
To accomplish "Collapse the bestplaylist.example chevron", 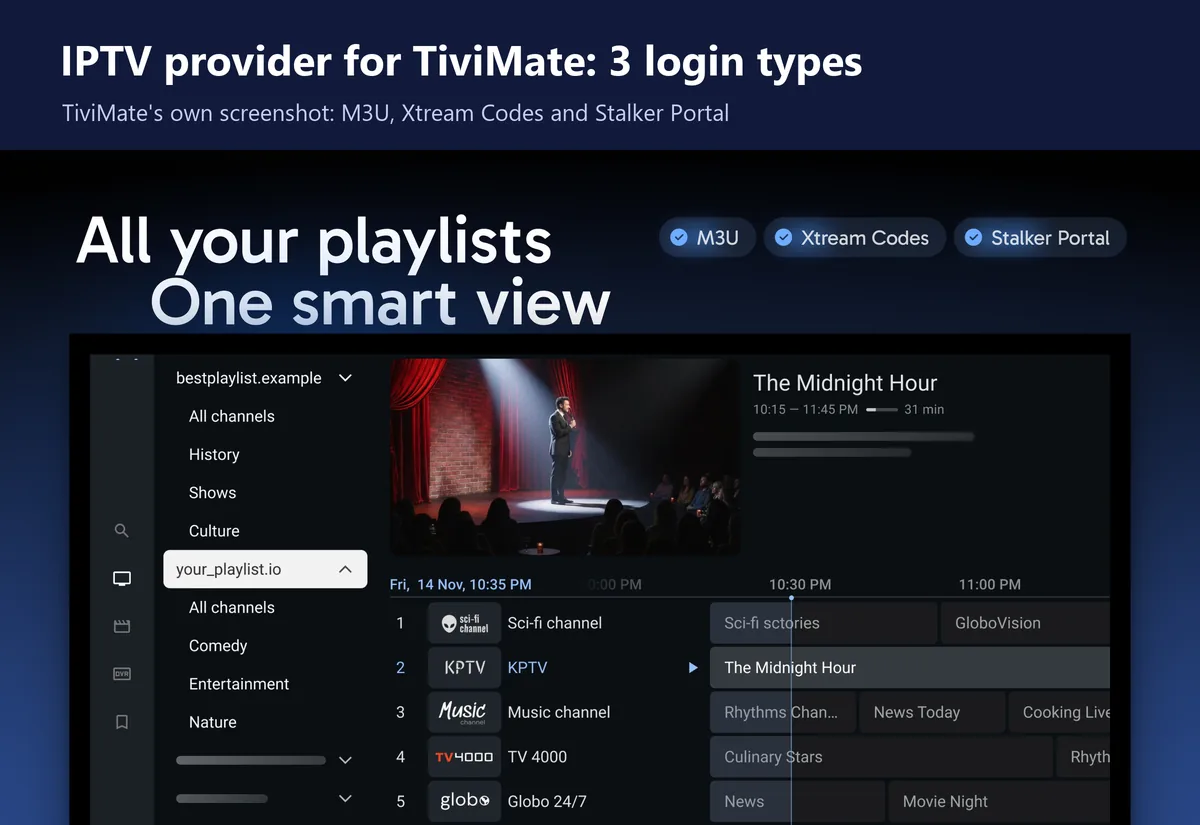I will 345,378.
